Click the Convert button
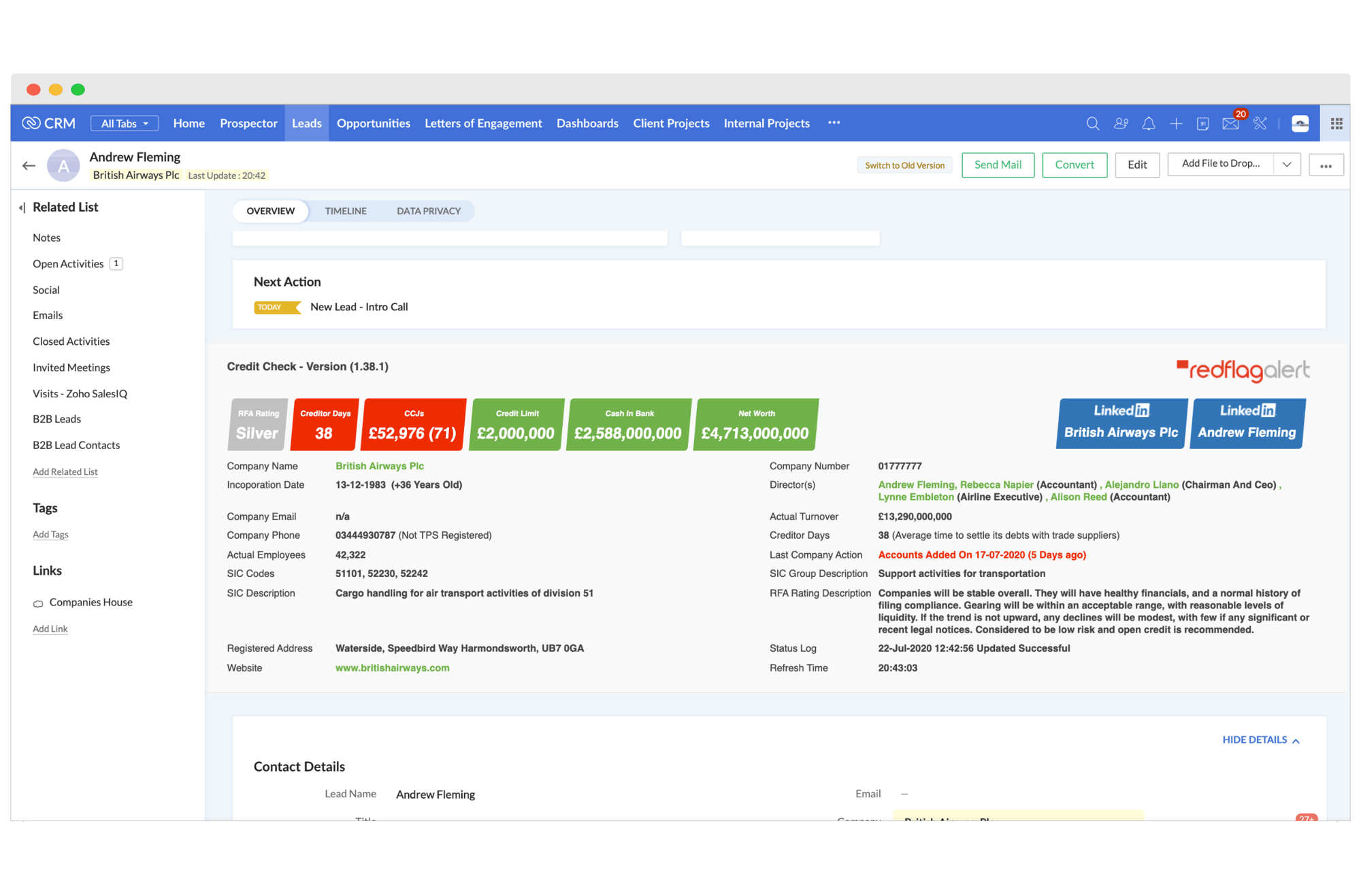Image resolution: width=1361 pixels, height=896 pixels. click(1075, 165)
